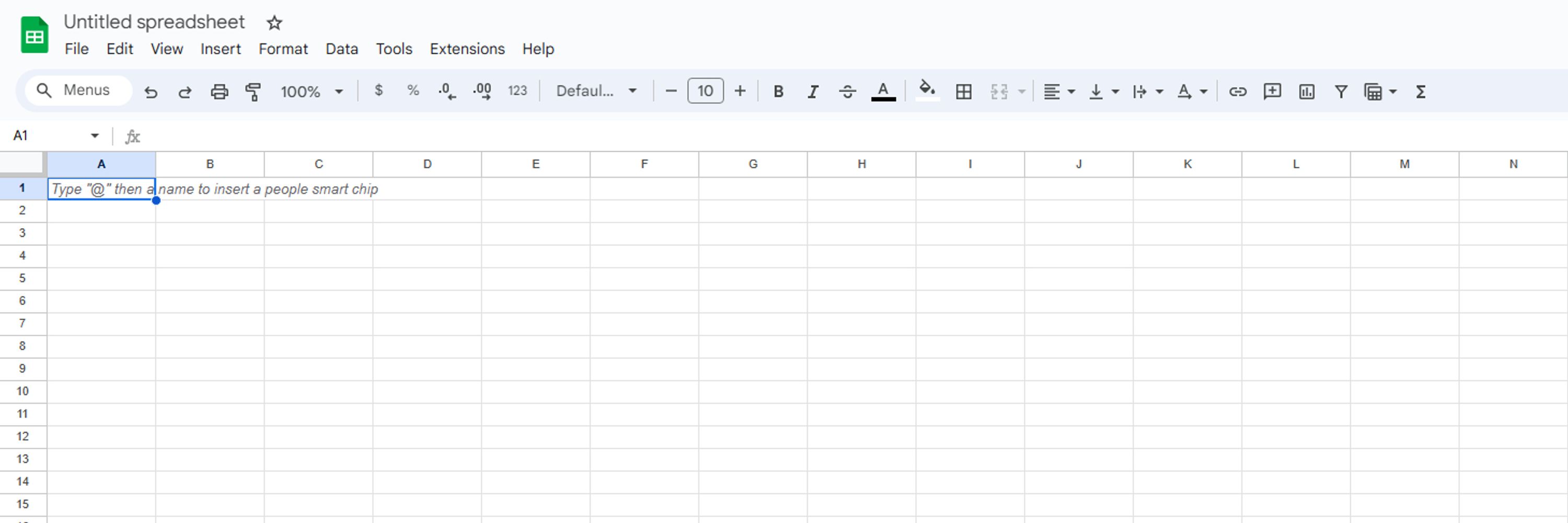Create a filter funnel icon
1568x523 pixels.
click(x=1340, y=92)
